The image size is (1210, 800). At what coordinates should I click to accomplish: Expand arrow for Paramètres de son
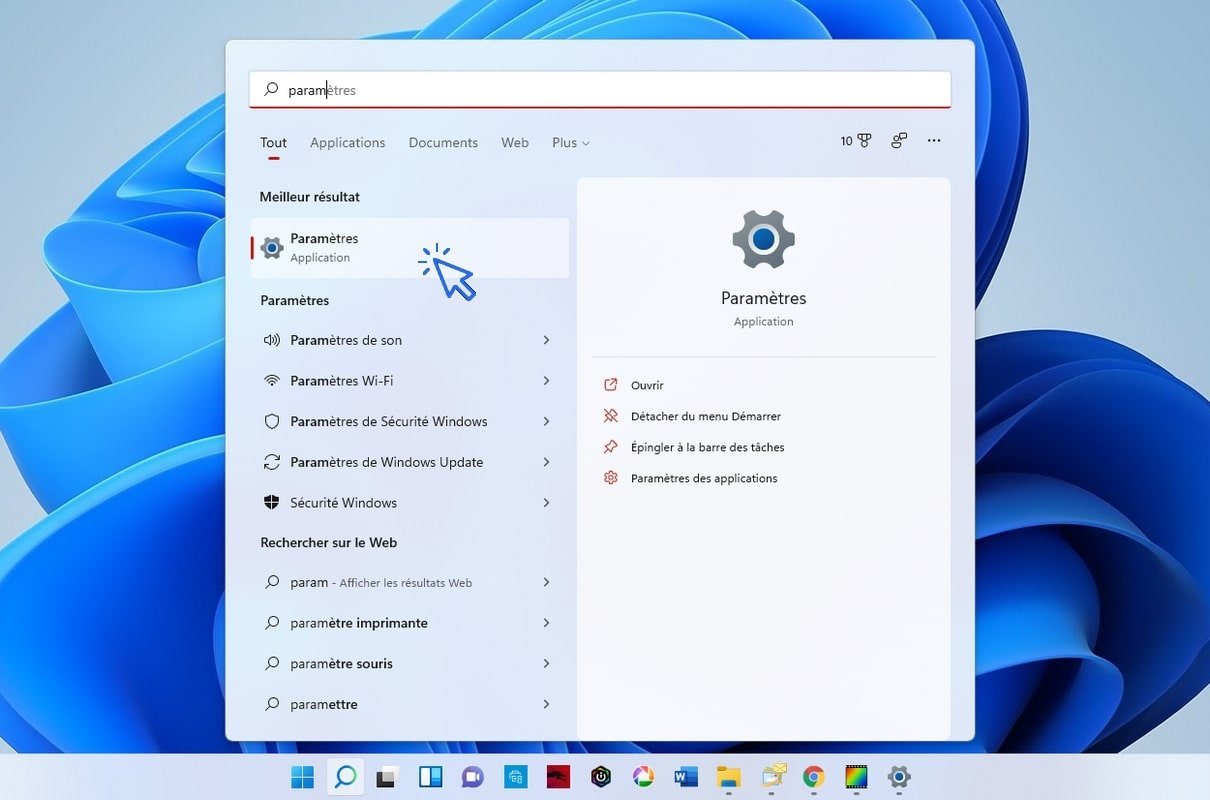(546, 340)
